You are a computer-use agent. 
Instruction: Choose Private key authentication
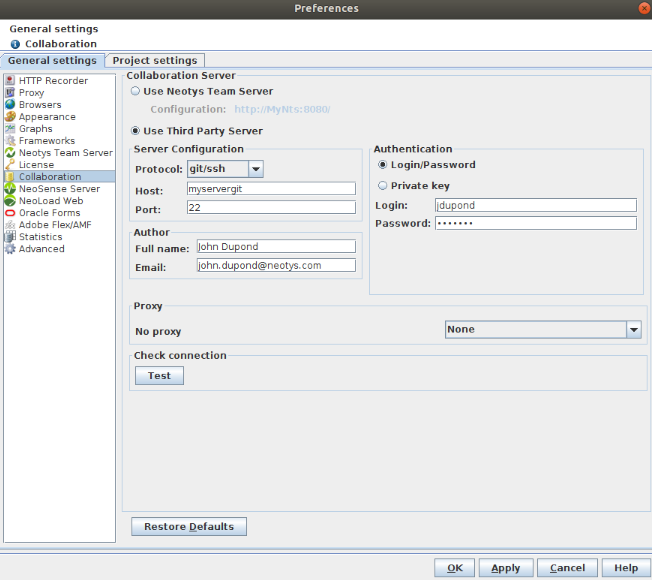383,186
